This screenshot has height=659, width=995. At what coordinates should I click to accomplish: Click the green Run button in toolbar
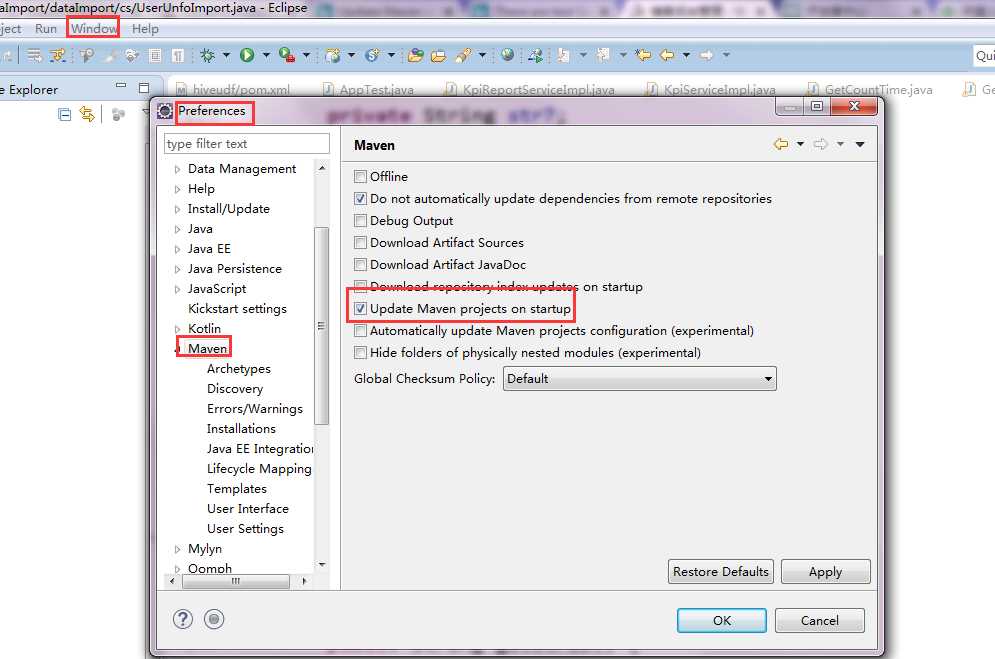(247, 56)
